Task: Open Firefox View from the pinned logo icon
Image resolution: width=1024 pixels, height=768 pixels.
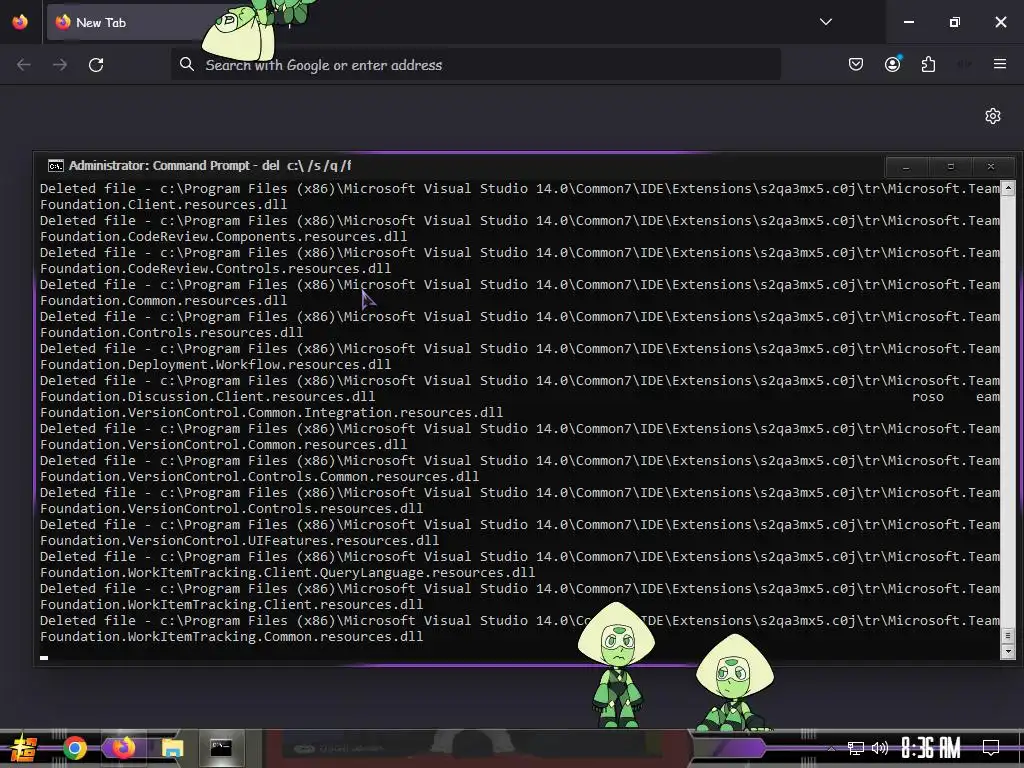Action: point(20,22)
